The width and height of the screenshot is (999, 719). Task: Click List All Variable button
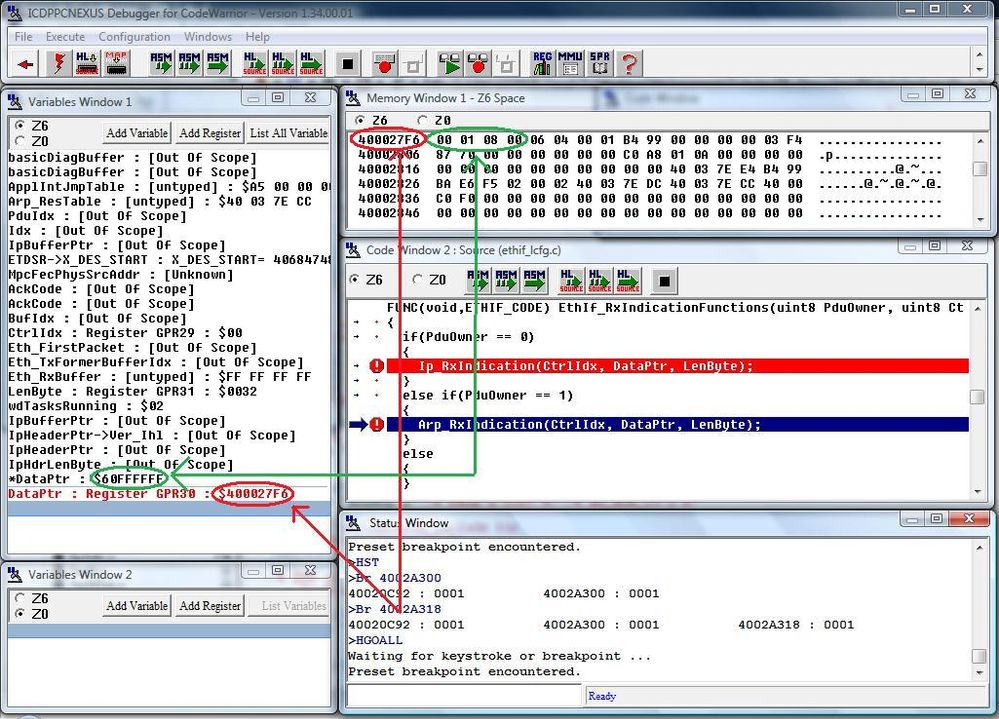tap(289, 133)
